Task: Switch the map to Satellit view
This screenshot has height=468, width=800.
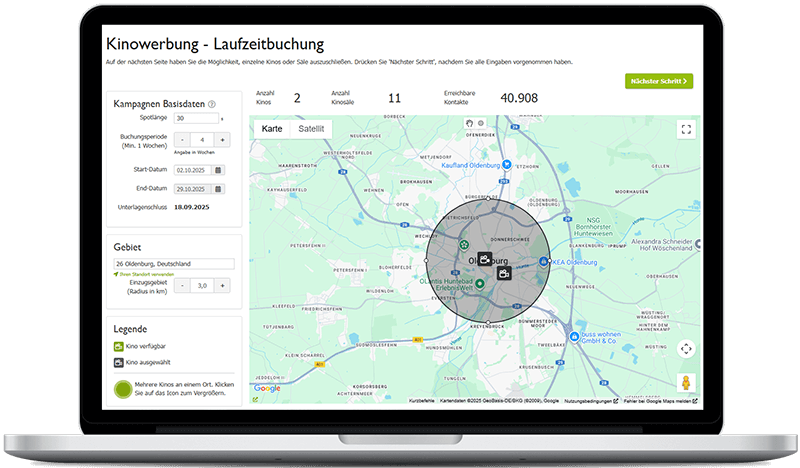Action: pos(311,129)
